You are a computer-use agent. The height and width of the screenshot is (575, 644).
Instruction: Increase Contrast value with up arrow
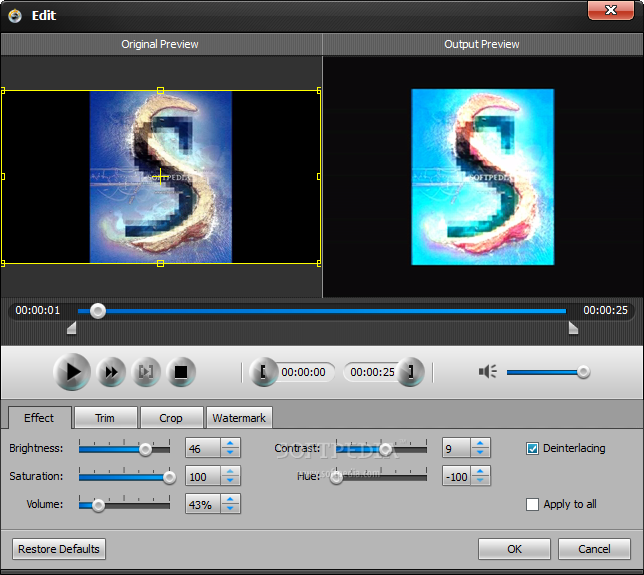coord(480,443)
